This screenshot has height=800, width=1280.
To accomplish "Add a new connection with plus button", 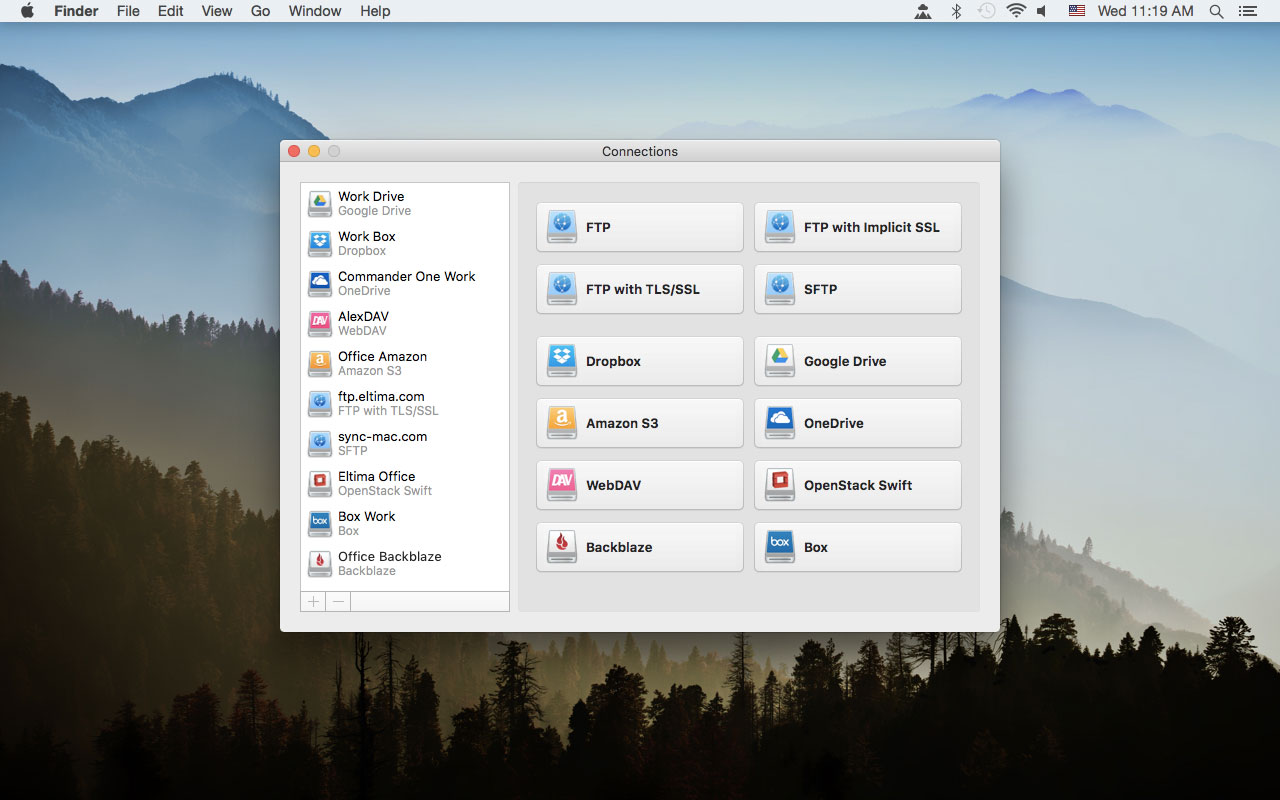I will pos(313,601).
